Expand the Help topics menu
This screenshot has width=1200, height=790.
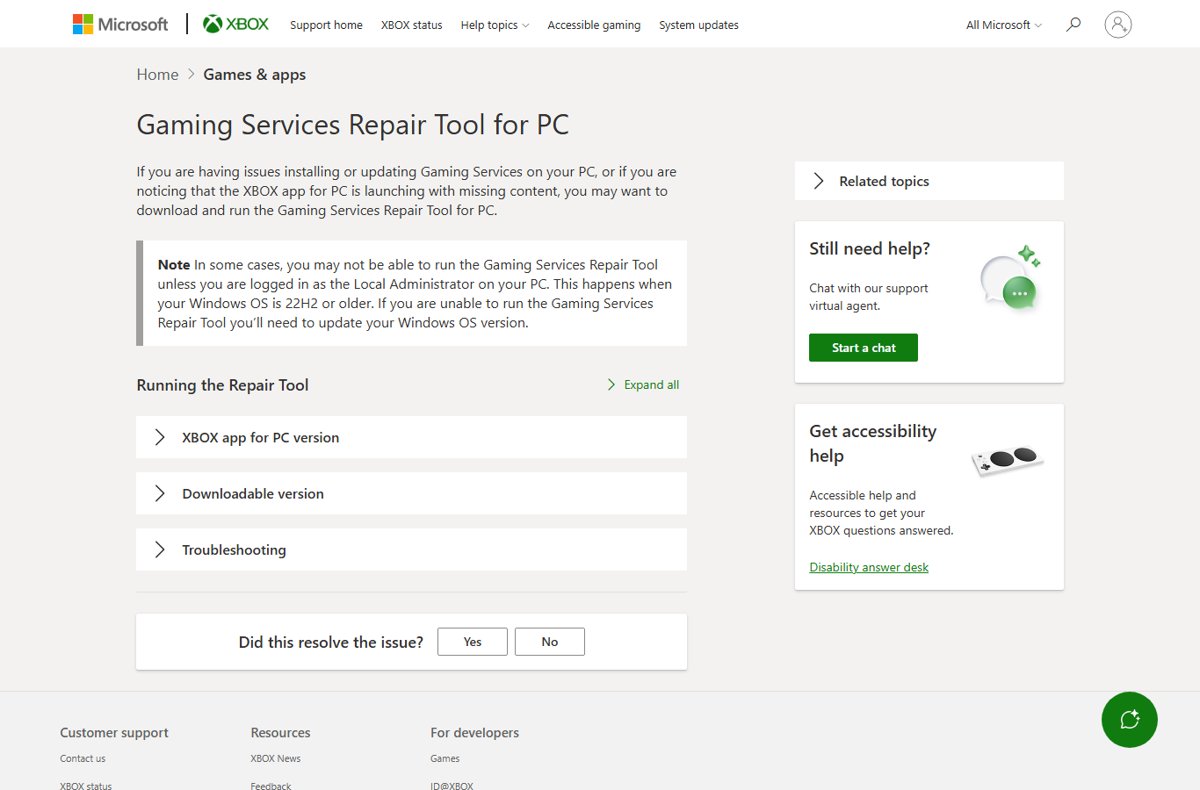[x=495, y=25]
